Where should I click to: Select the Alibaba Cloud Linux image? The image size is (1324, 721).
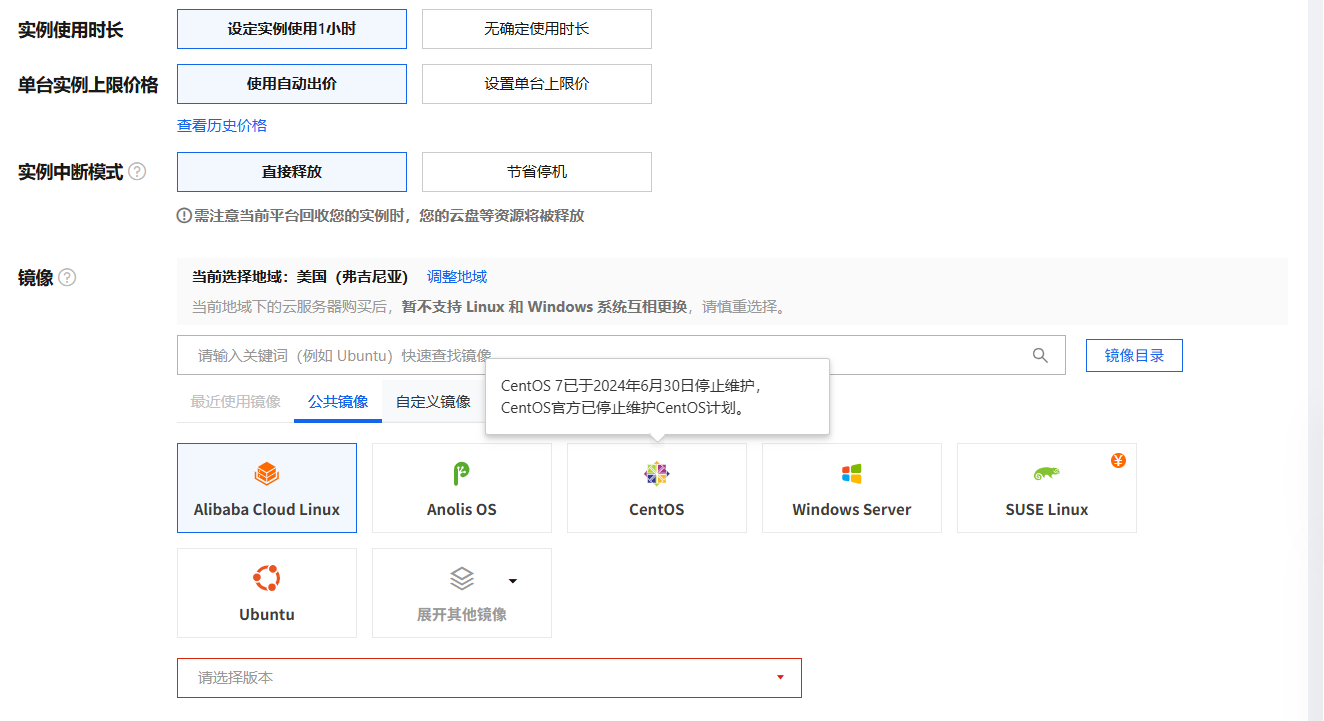click(266, 488)
